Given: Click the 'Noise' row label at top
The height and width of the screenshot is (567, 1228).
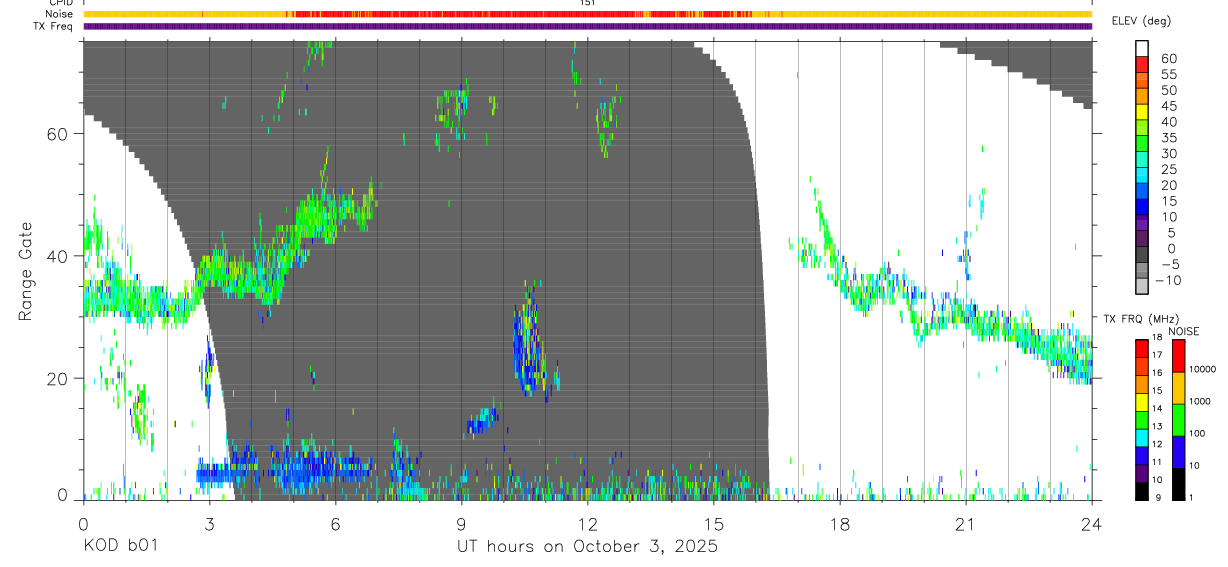Looking at the screenshot, I should pos(59,14).
